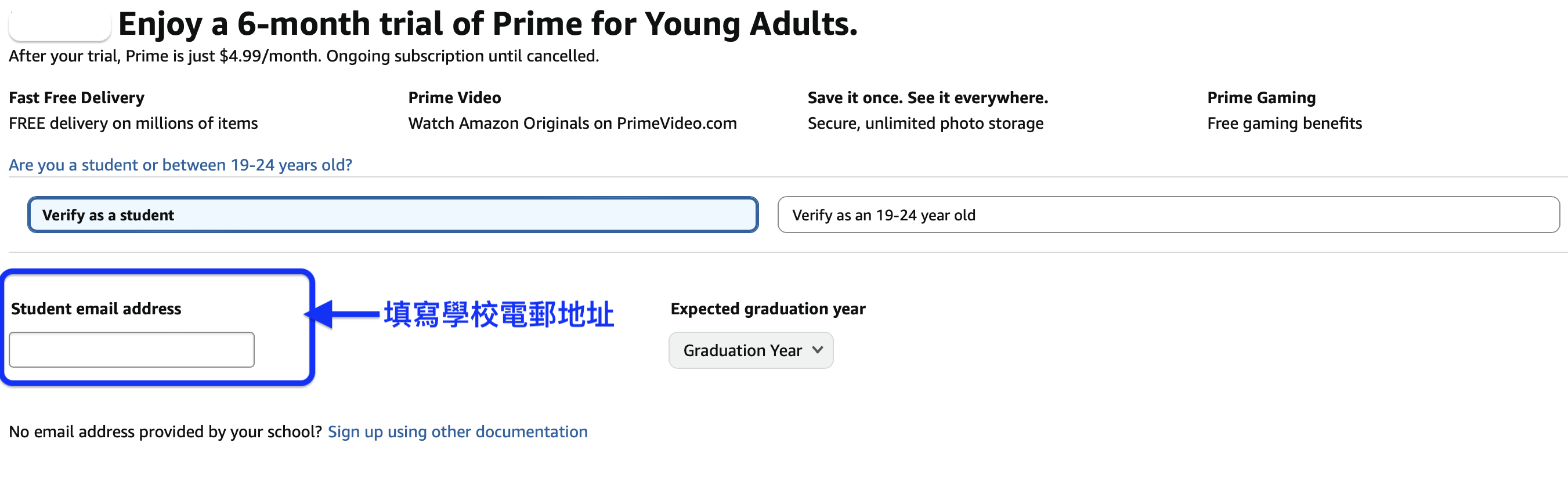
Task: Click the Watch Amazon Originals on PrimeVideo.com text
Action: click(x=572, y=123)
